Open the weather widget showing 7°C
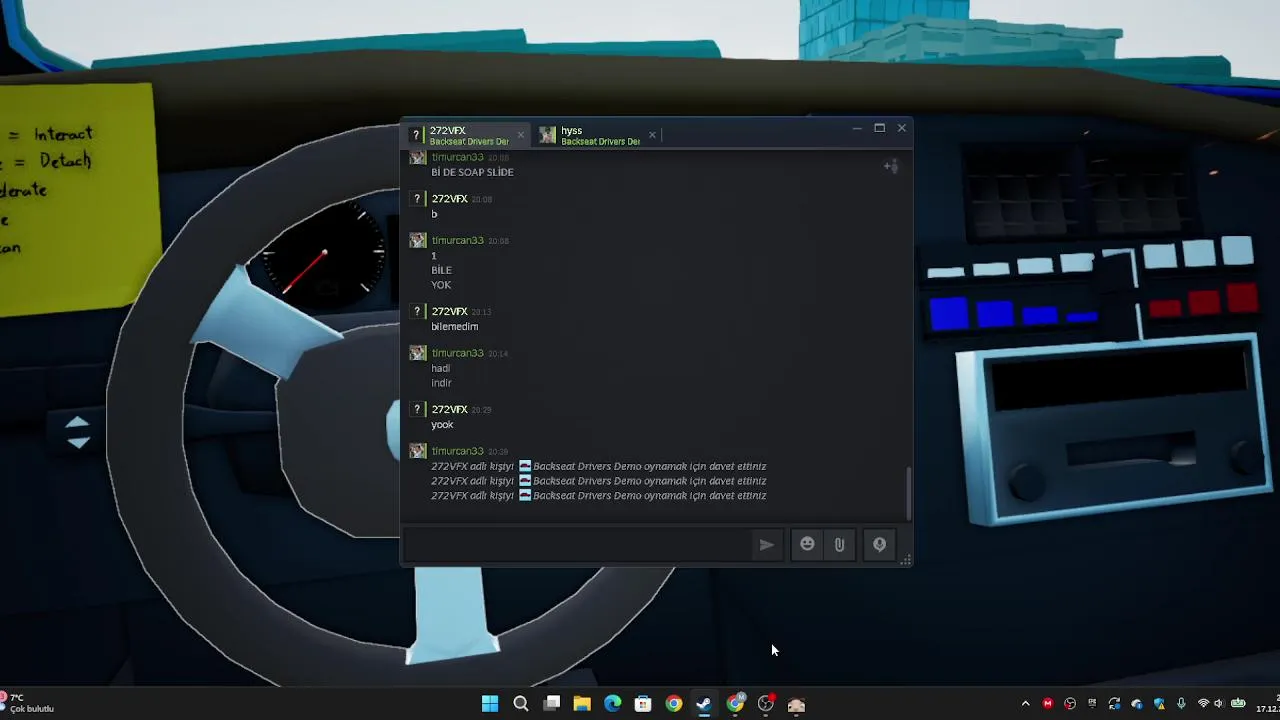 [x=28, y=703]
